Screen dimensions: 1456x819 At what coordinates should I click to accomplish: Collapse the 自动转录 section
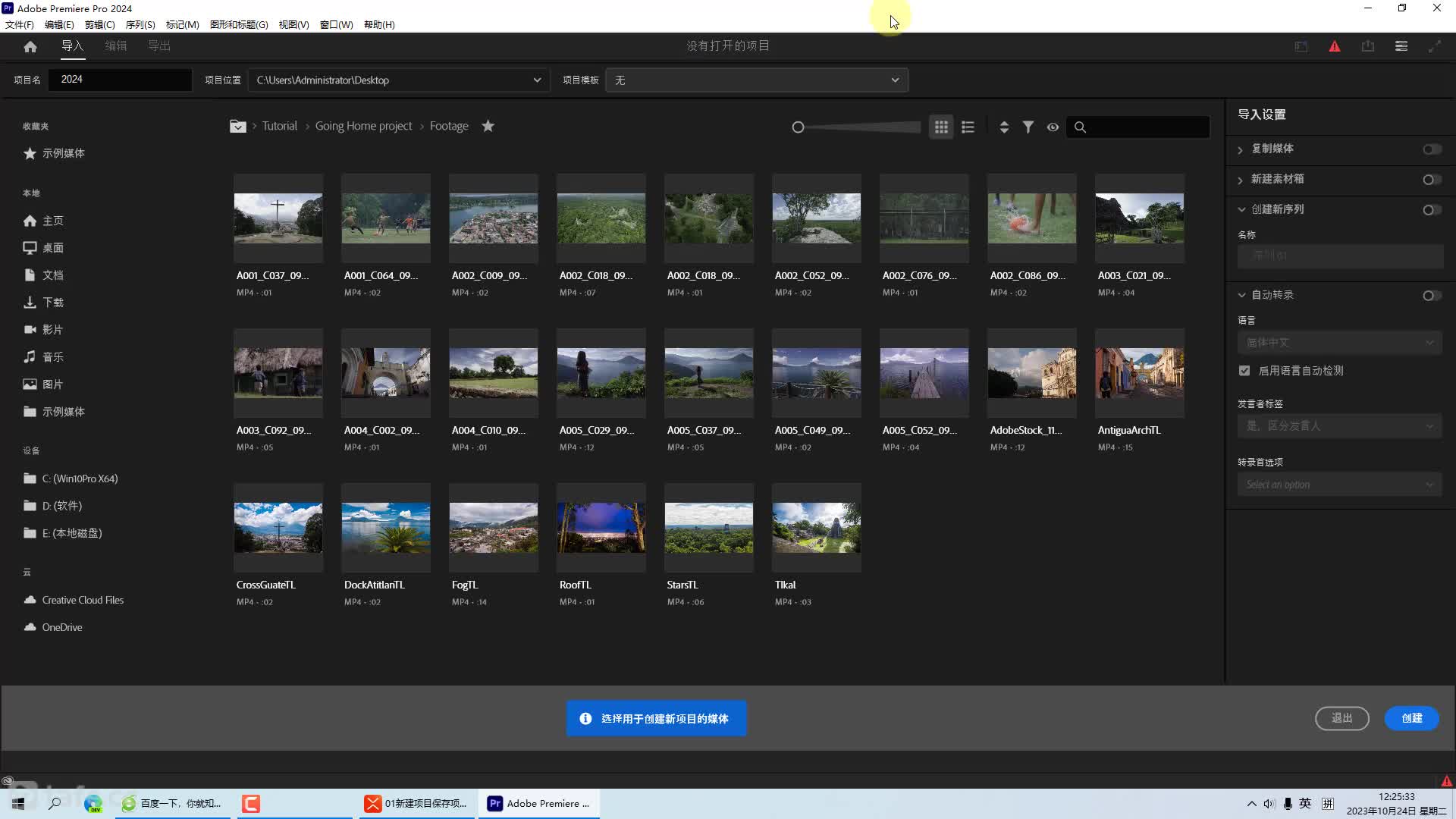click(1241, 296)
